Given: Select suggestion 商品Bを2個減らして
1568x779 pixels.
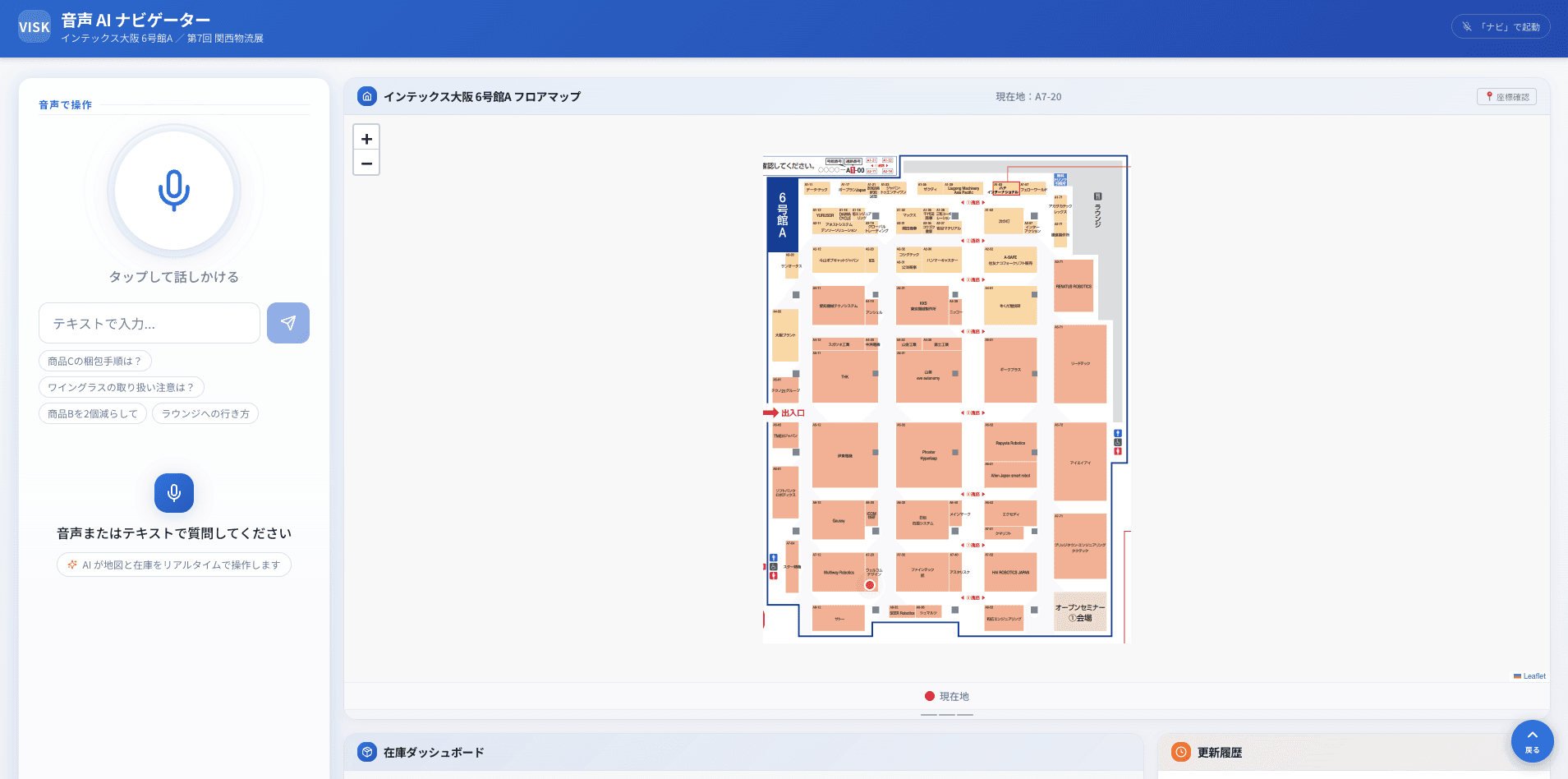Looking at the screenshot, I should click(x=93, y=413).
